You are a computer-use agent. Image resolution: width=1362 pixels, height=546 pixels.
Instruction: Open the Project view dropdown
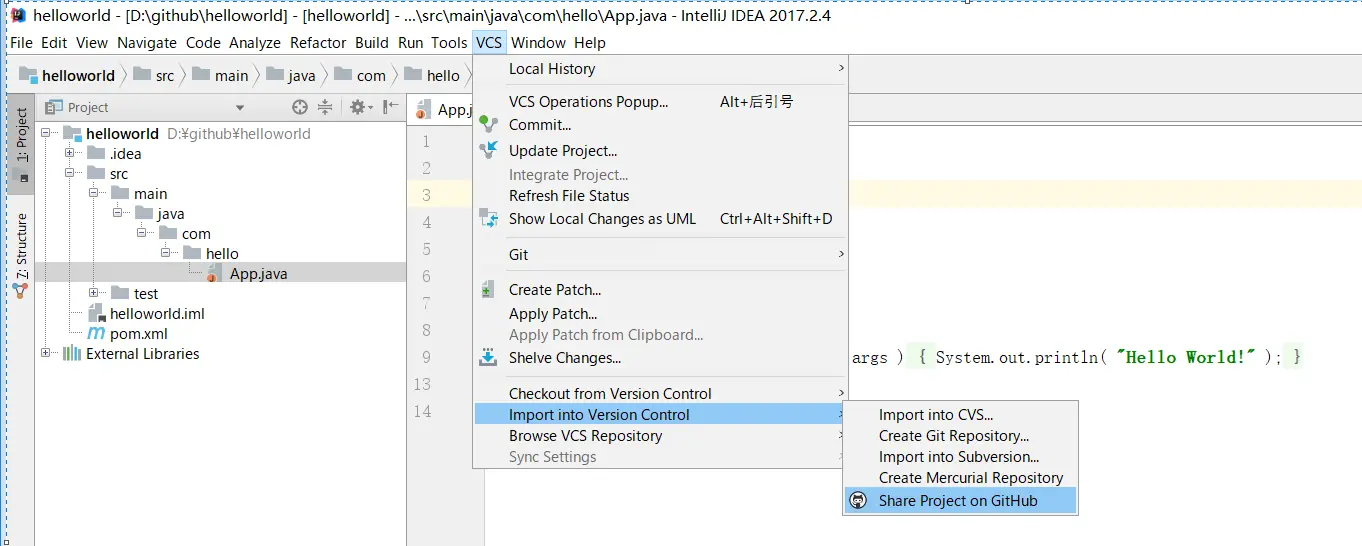click(239, 108)
